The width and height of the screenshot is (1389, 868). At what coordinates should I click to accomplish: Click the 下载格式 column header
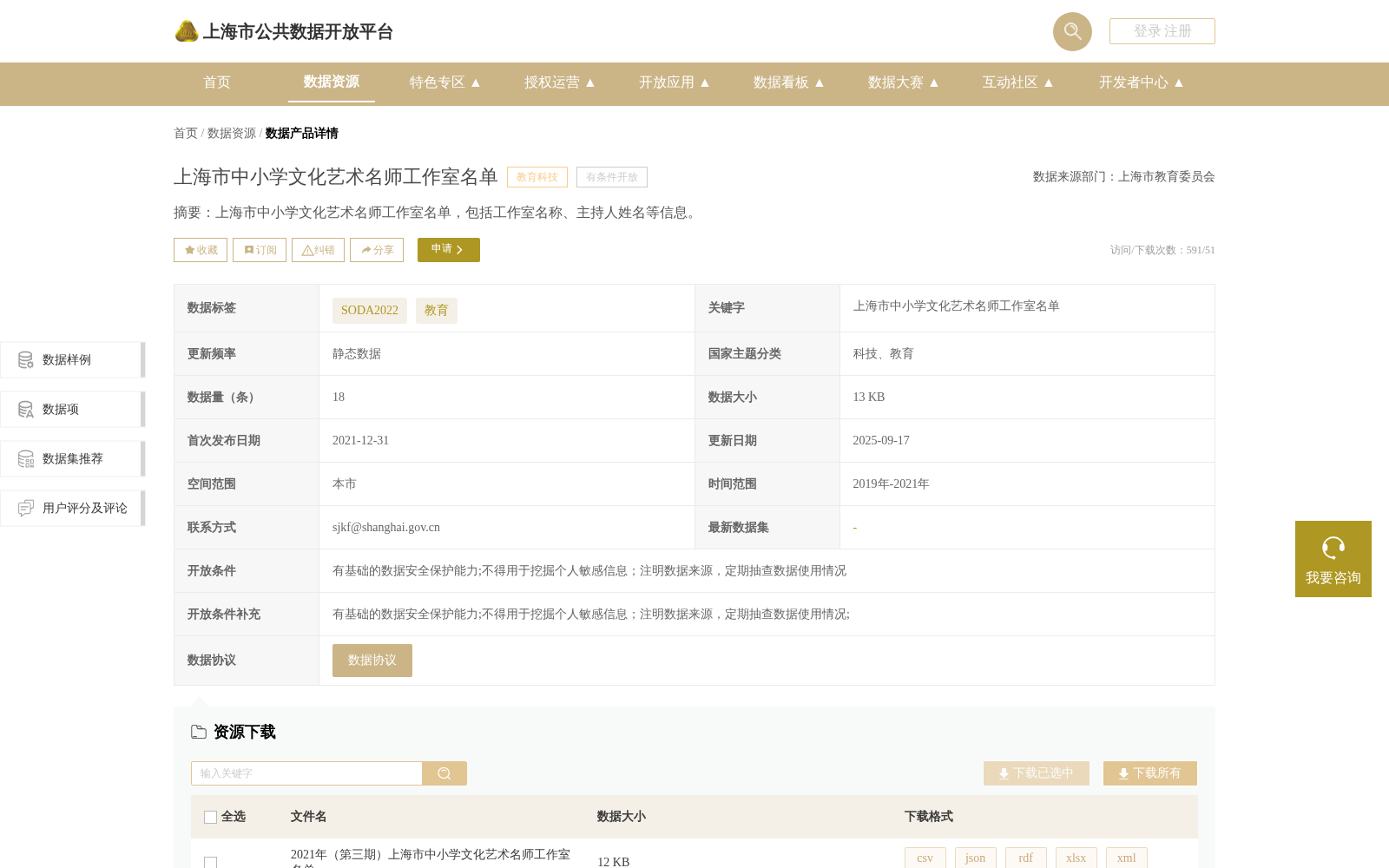click(x=929, y=817)
